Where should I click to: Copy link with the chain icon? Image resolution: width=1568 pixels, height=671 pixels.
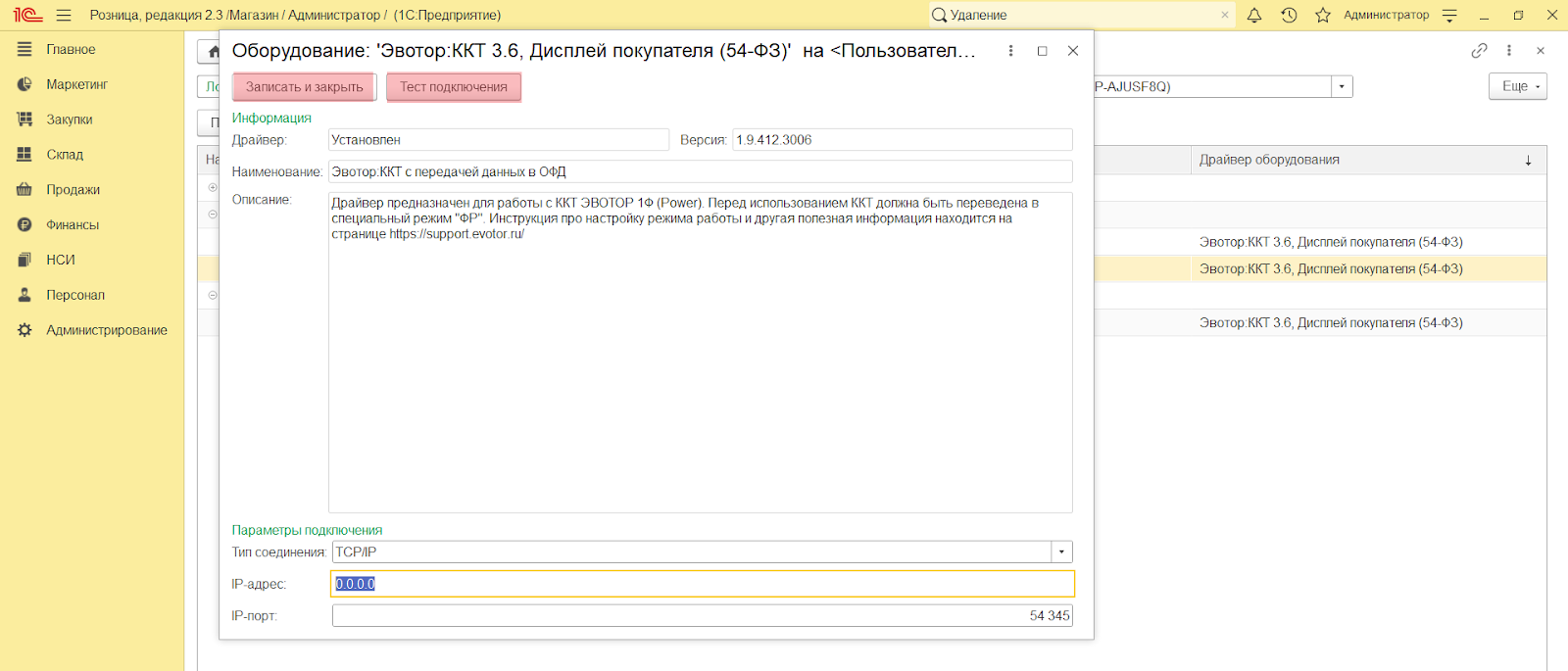click(1480, 50)
